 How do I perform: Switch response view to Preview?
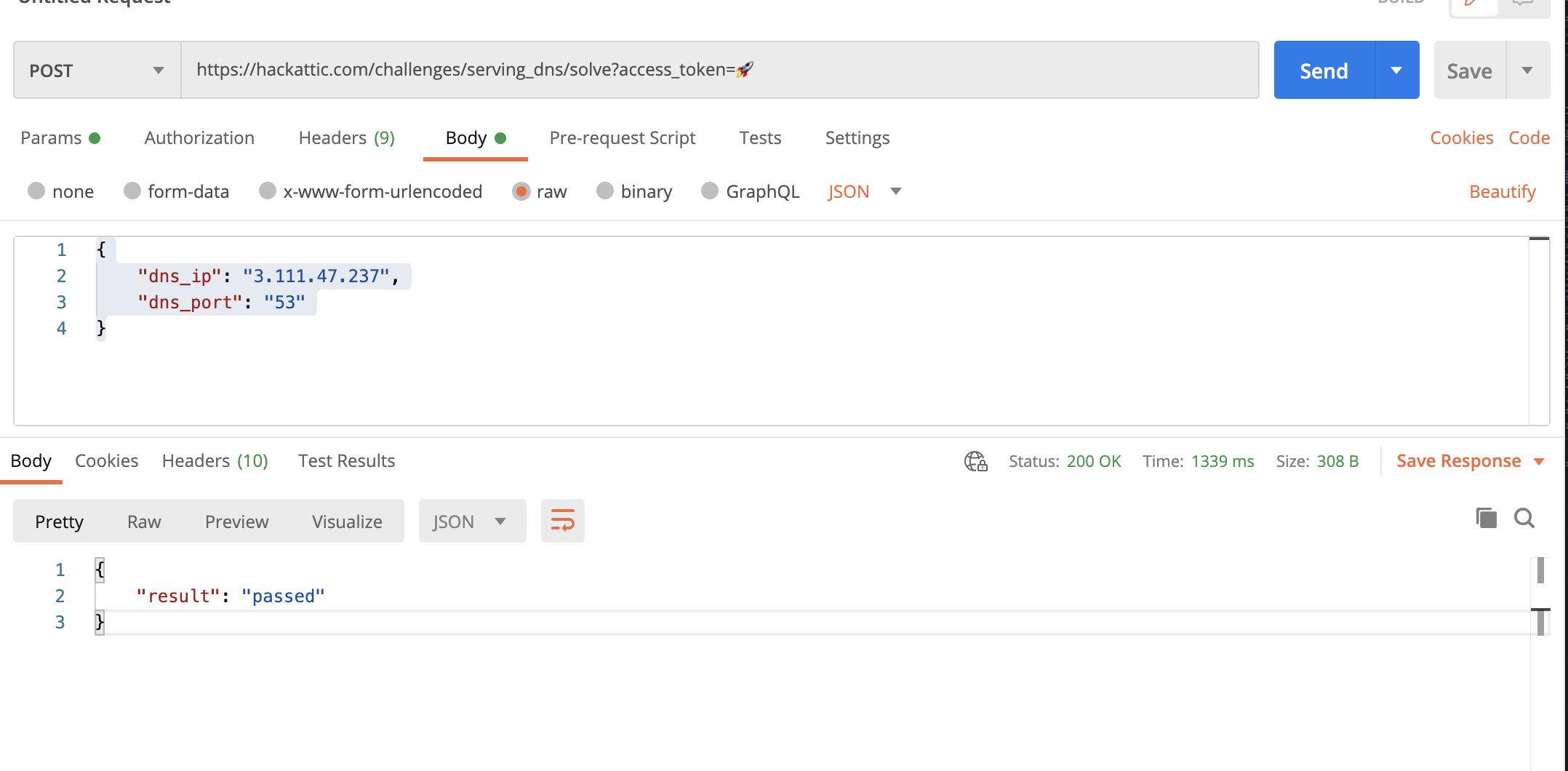(x=237, y=522)
